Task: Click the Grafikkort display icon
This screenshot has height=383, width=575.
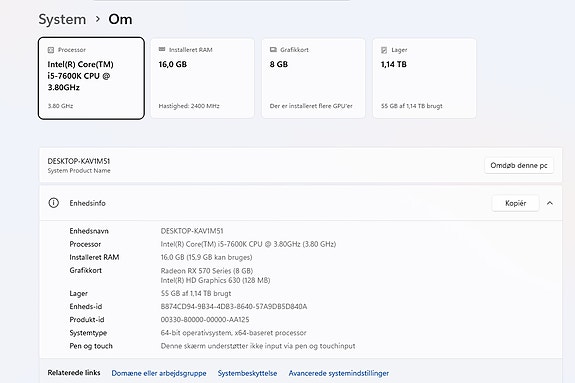Action: 273,50
